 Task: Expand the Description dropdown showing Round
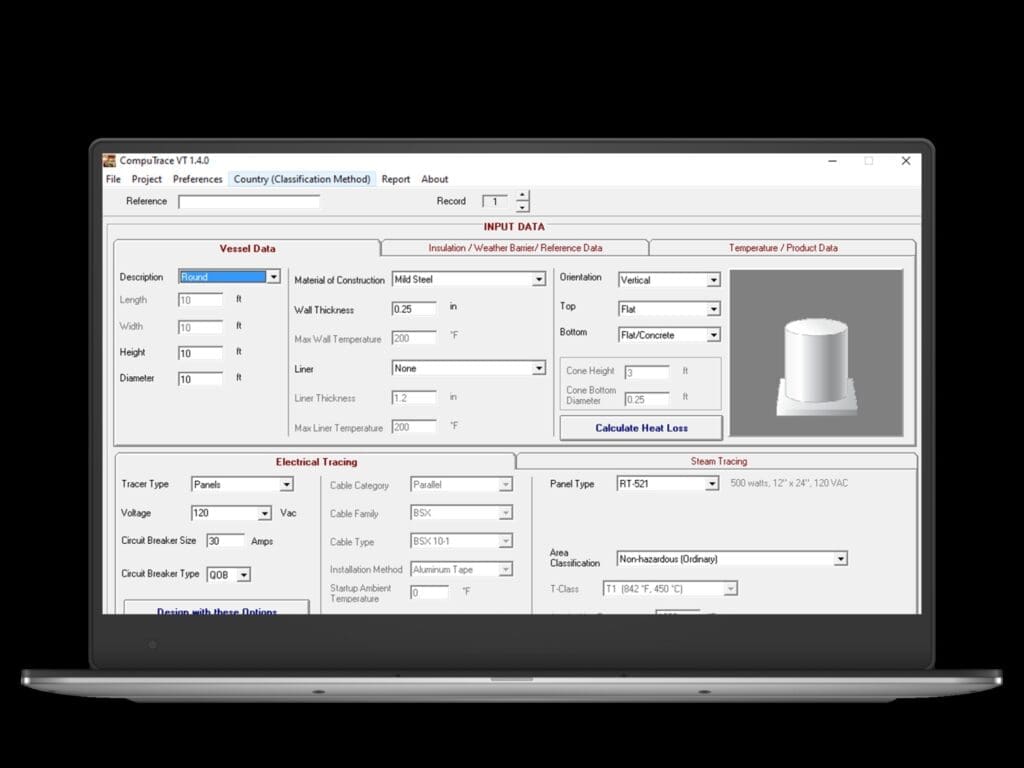(x=273, y=277)
